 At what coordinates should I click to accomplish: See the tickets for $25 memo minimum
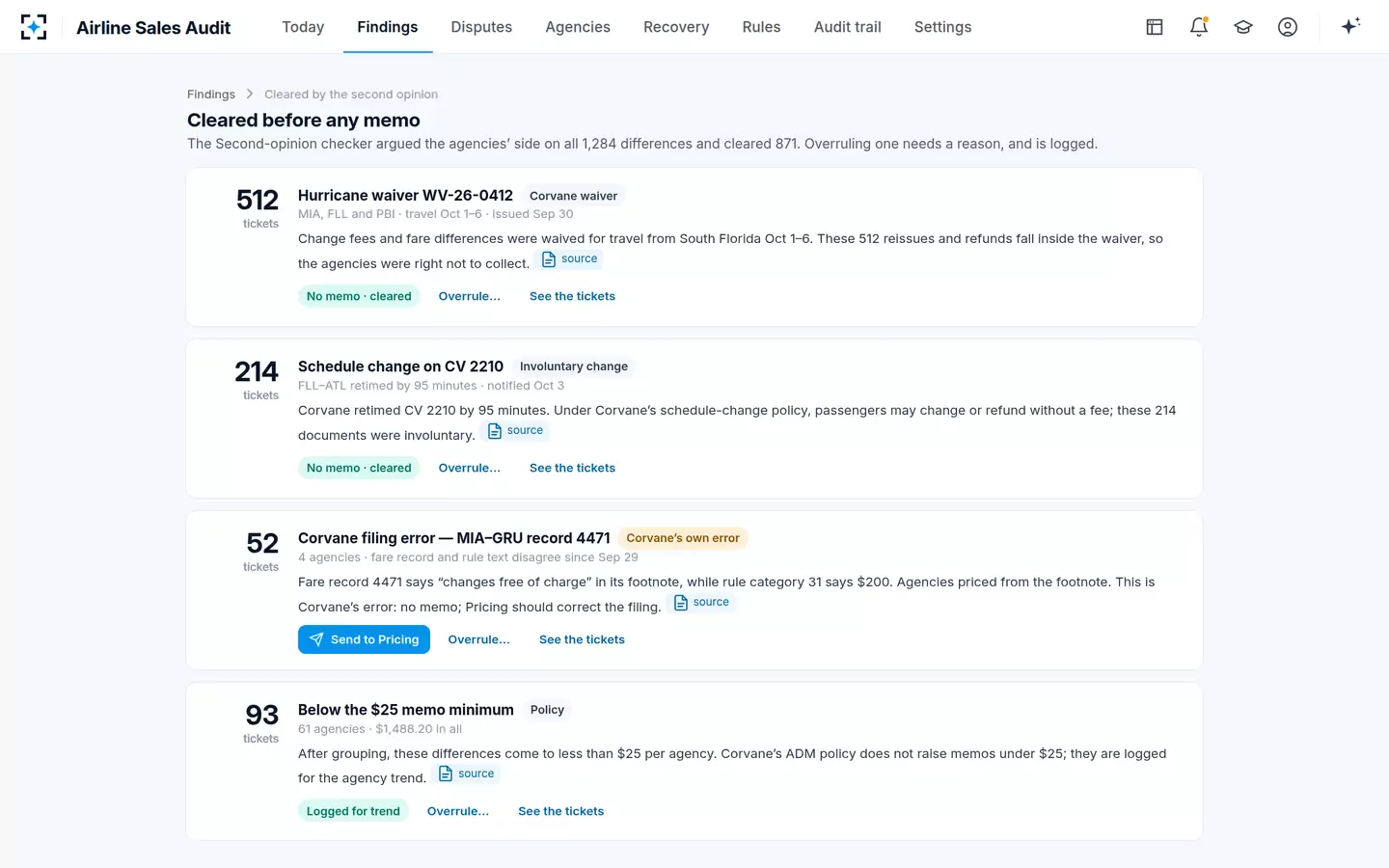(x=561, y=811)
